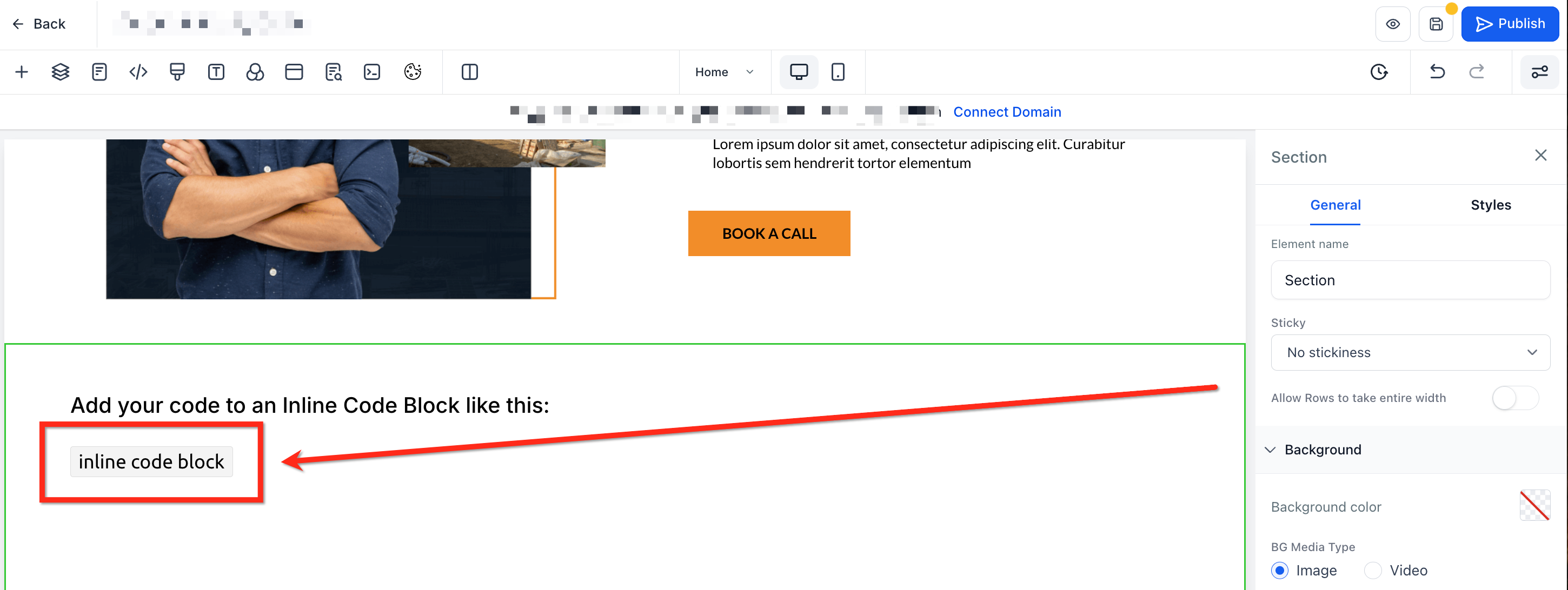
Task: Undo the last change
Action: [x=1437, y=72]
